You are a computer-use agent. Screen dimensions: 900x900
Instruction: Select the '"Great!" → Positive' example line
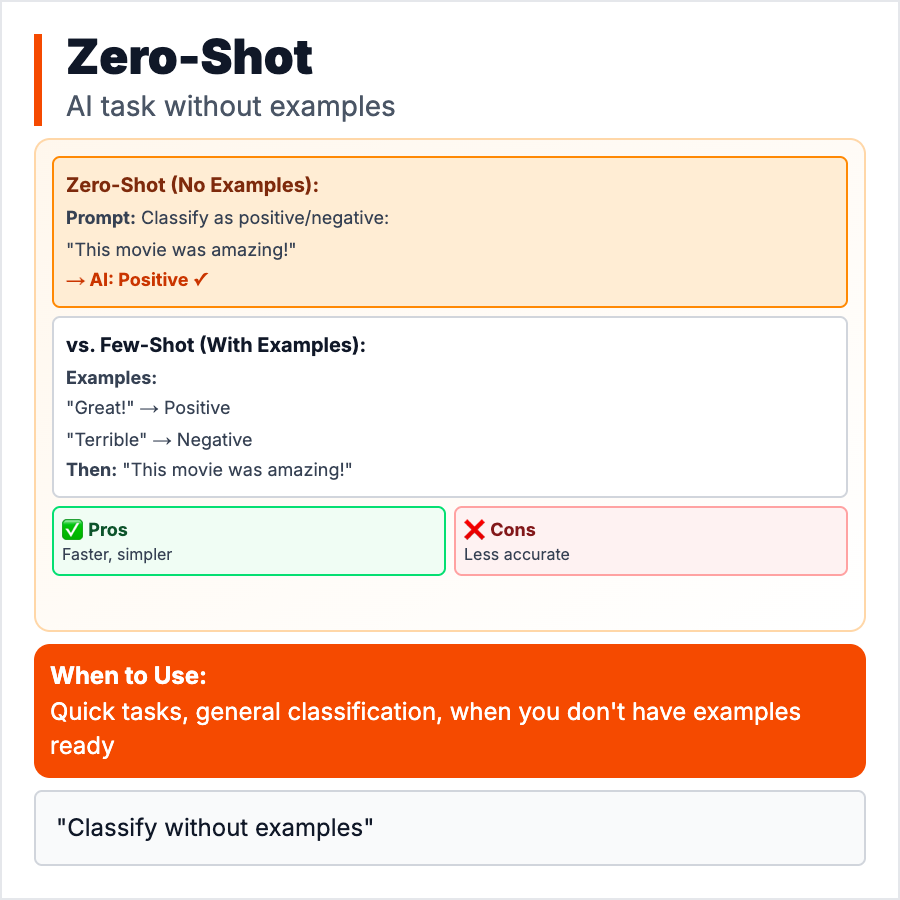click(148, 408)
